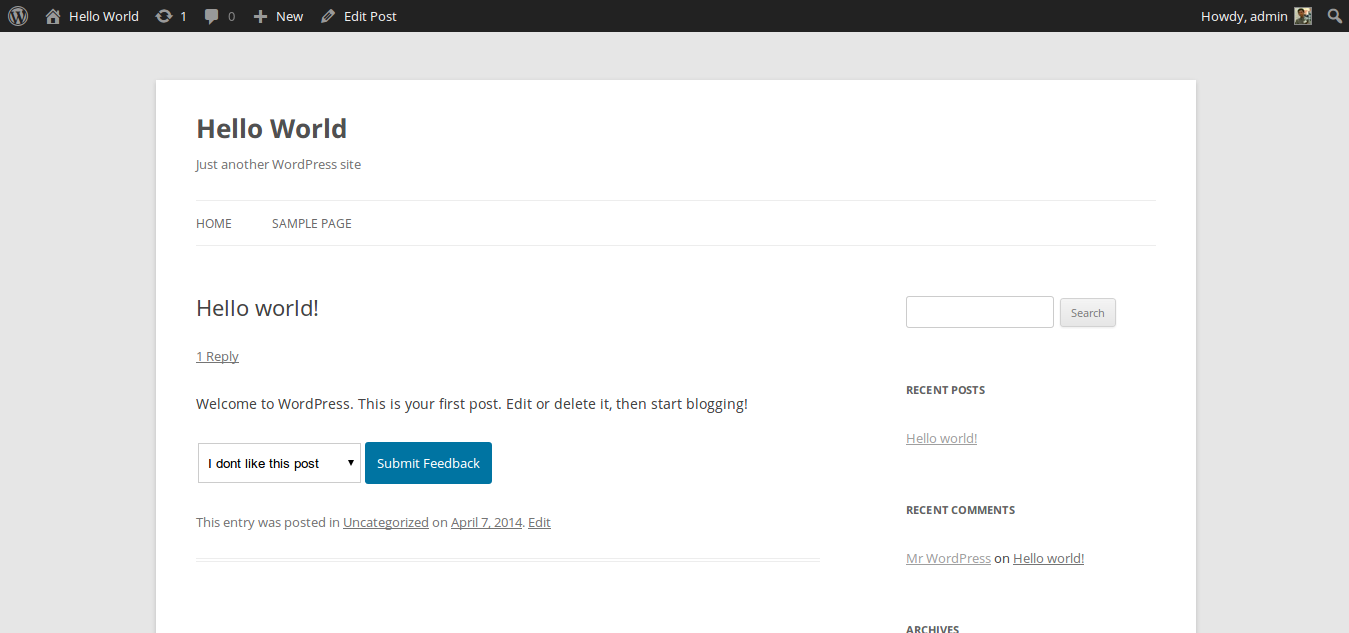
Task: Open the Uncategorized category link
Action: click(386, 522)
